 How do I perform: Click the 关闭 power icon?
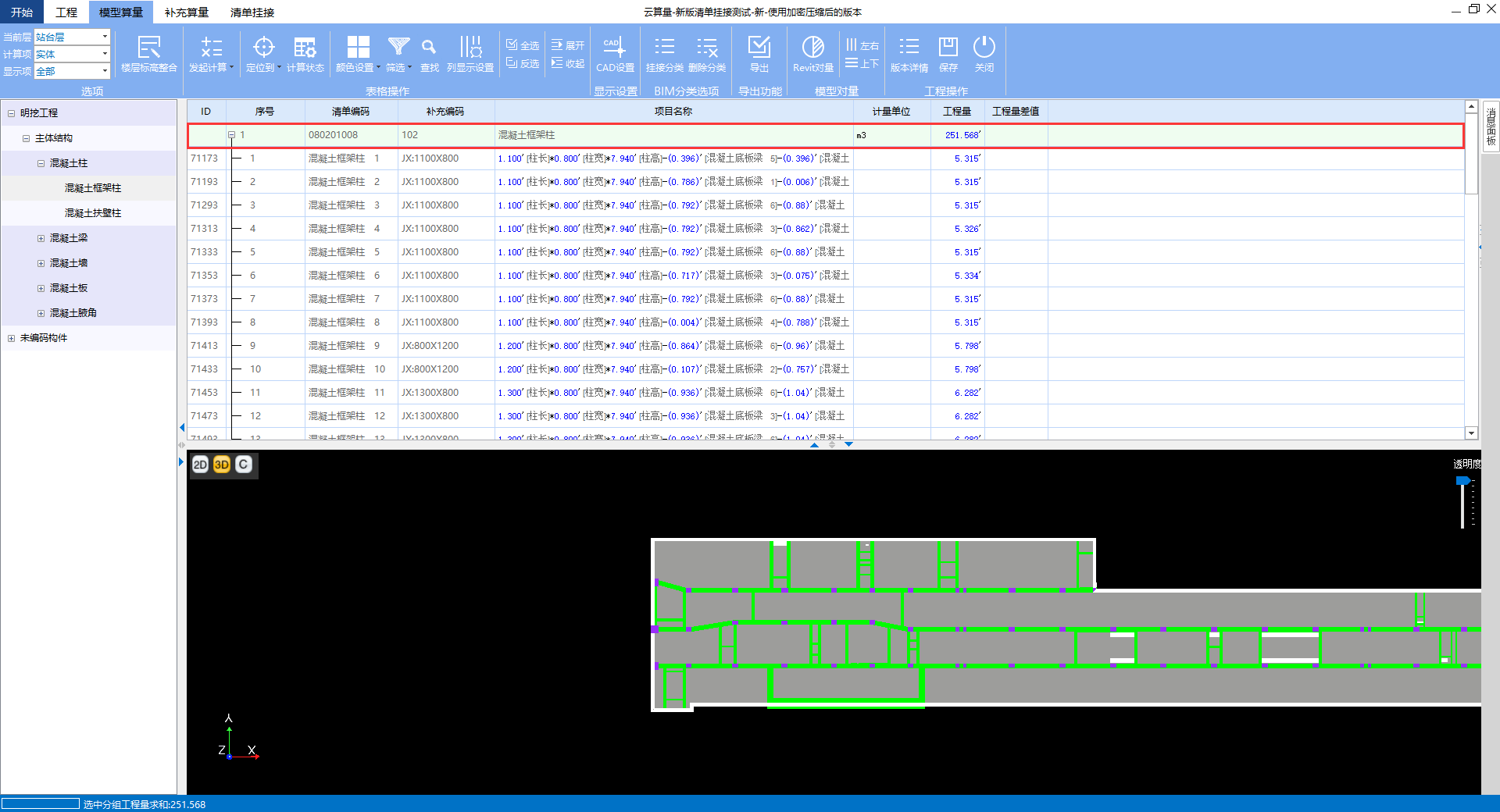[984, 53]
